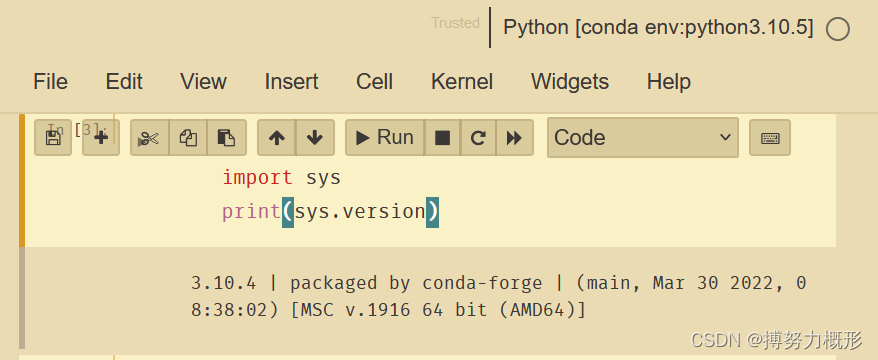Open the Cell menu
The width and height of the screenshot is (878, 360).
click(374, 82)
